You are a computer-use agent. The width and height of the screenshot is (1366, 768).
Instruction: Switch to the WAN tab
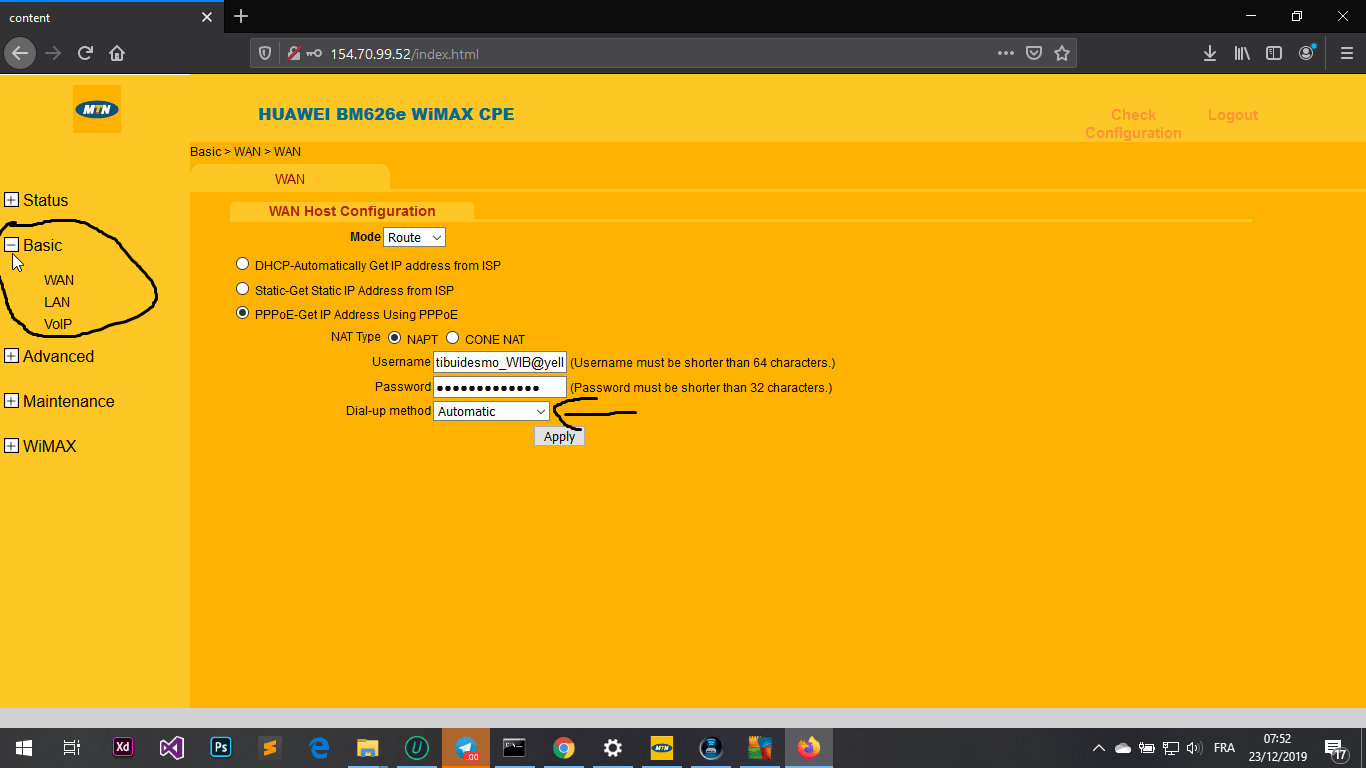290,178
